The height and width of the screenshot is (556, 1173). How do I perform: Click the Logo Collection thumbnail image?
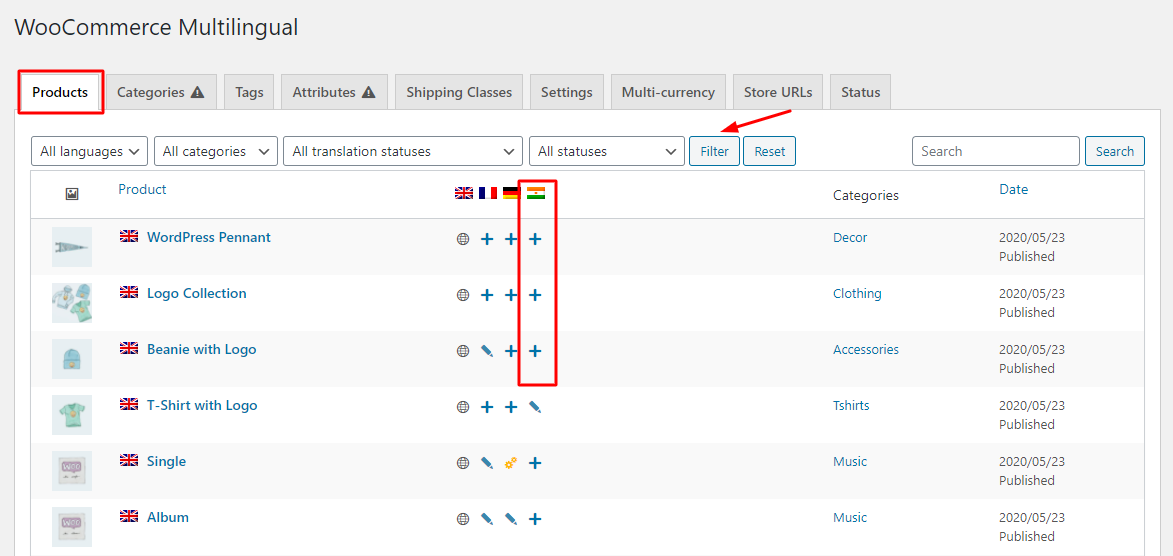(72, 303)
